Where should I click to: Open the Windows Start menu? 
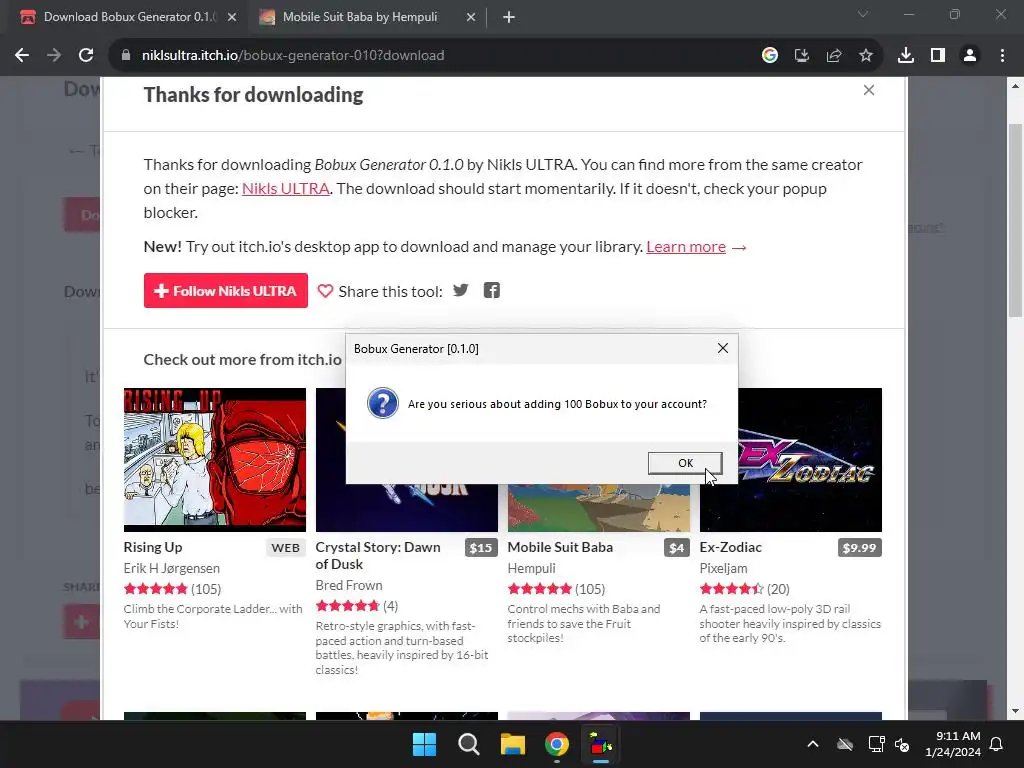pyautogui.click(x=424, y=744)
